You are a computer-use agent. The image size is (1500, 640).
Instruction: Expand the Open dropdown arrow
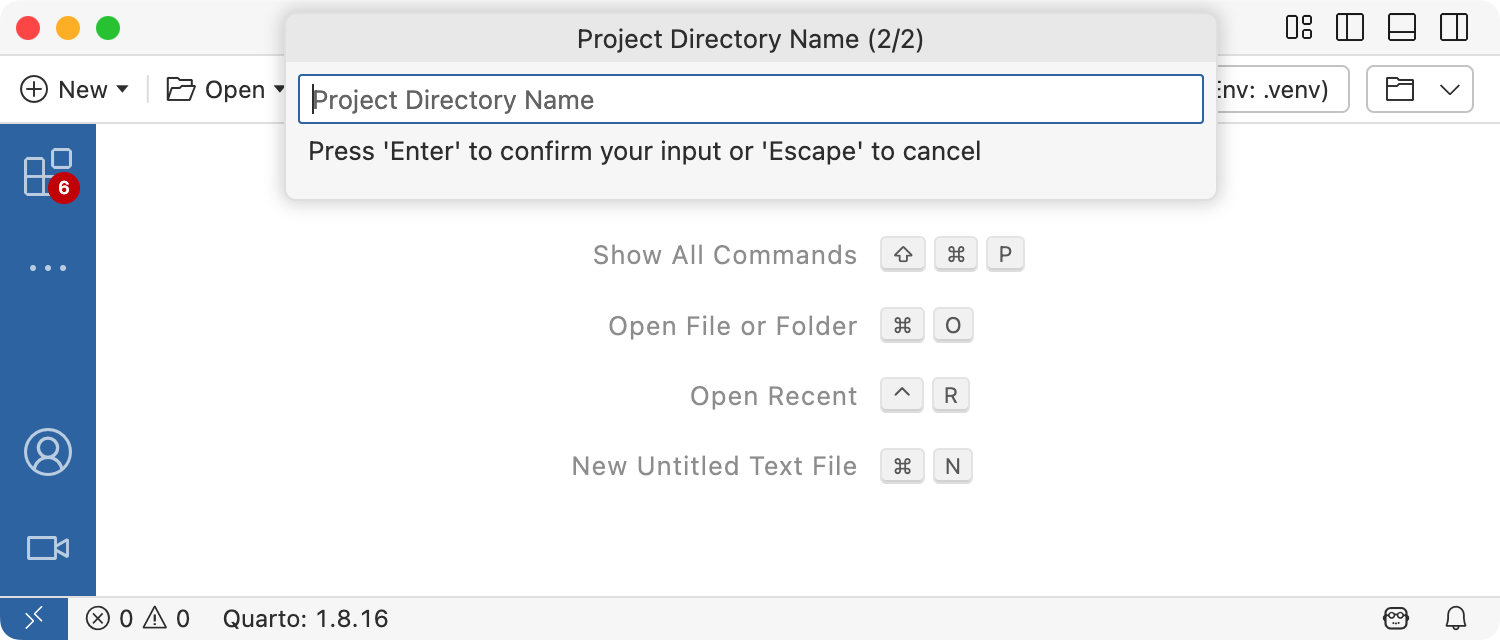tap(279, 90)
